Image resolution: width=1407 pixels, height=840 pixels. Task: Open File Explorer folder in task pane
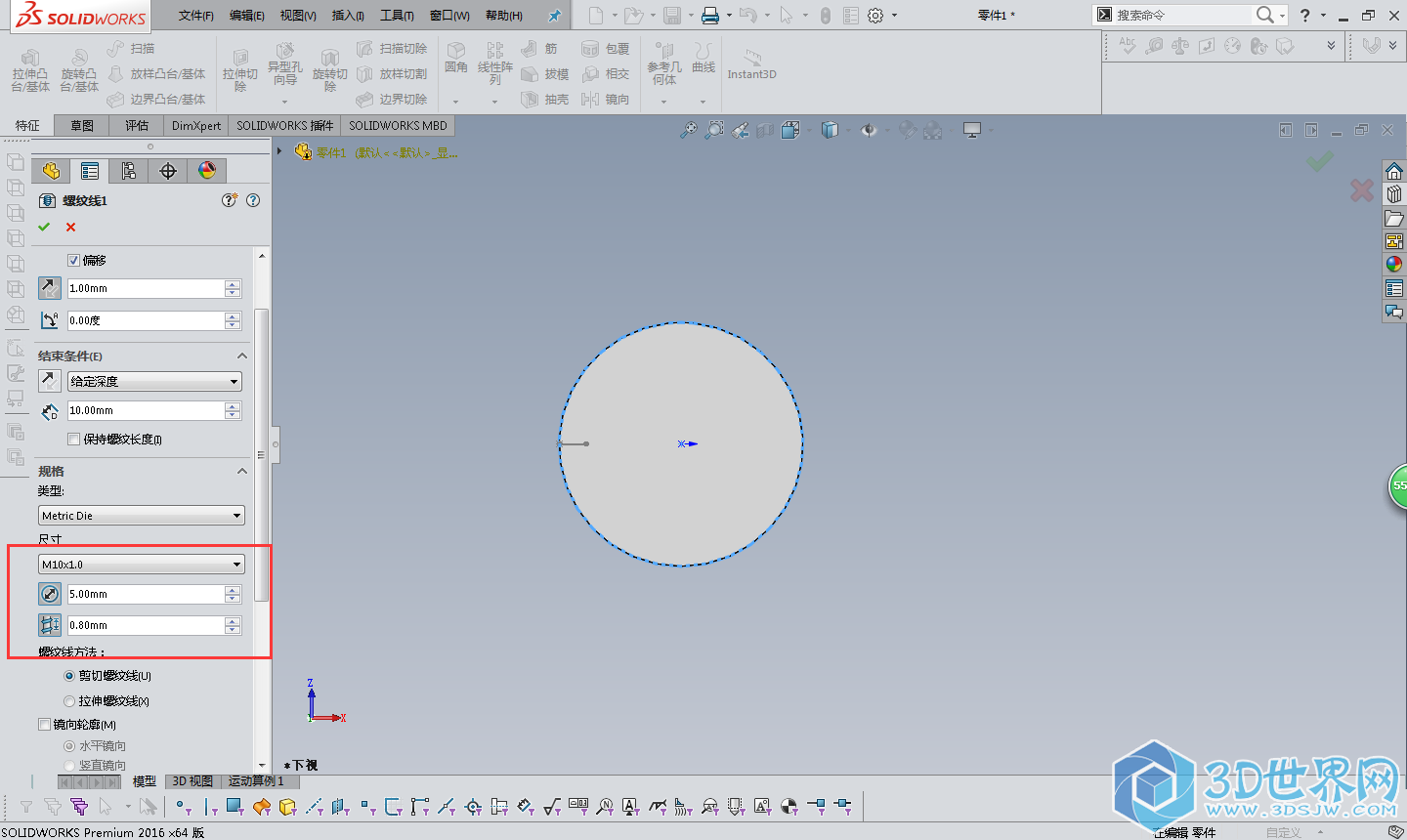pos(1394,218)
